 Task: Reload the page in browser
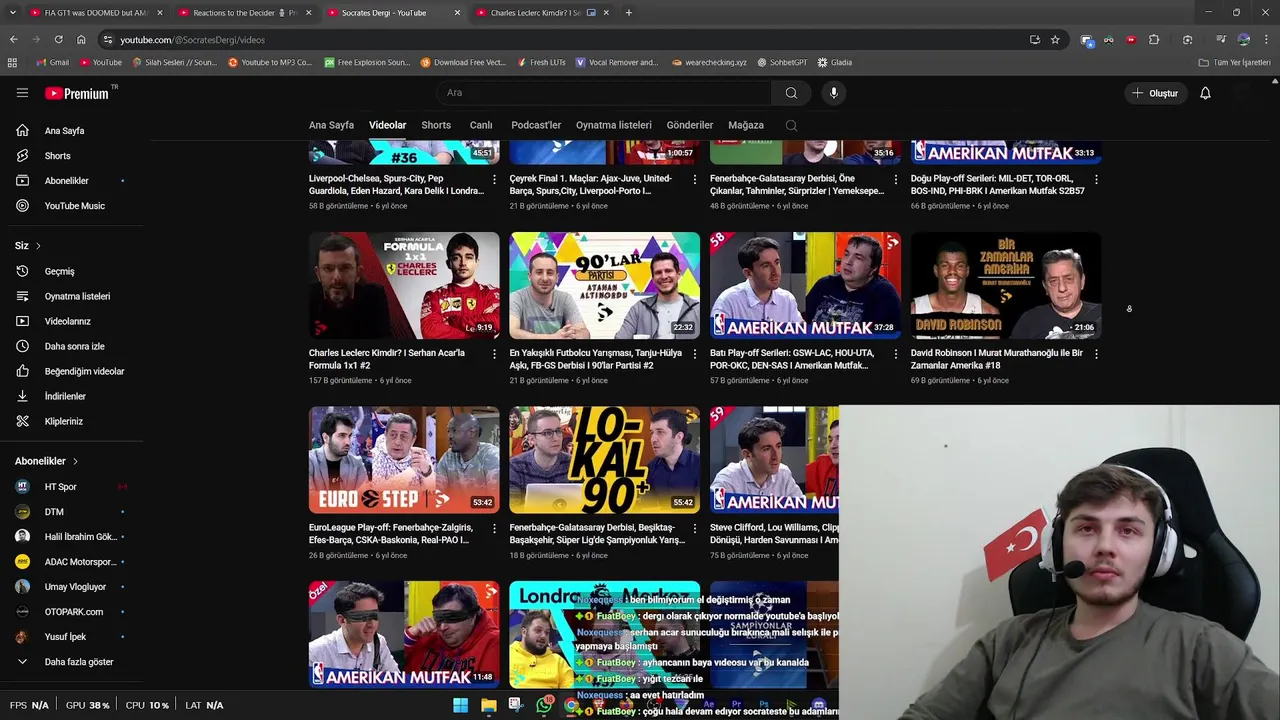click(58, 40)
